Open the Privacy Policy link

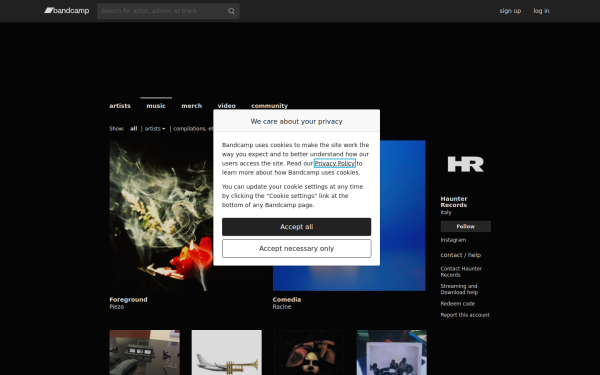point(334,163)
